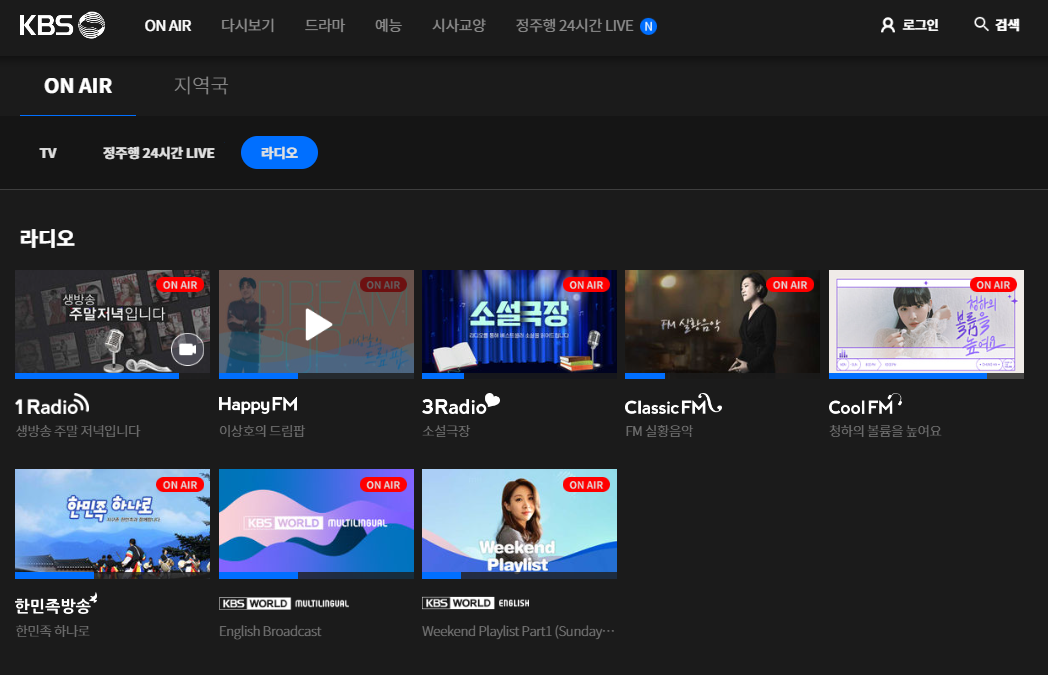Screen dimensions: 1048x675
Task: Click ON AIR badge on Weekend Playlist card
Action: click(x=586, y=485)
